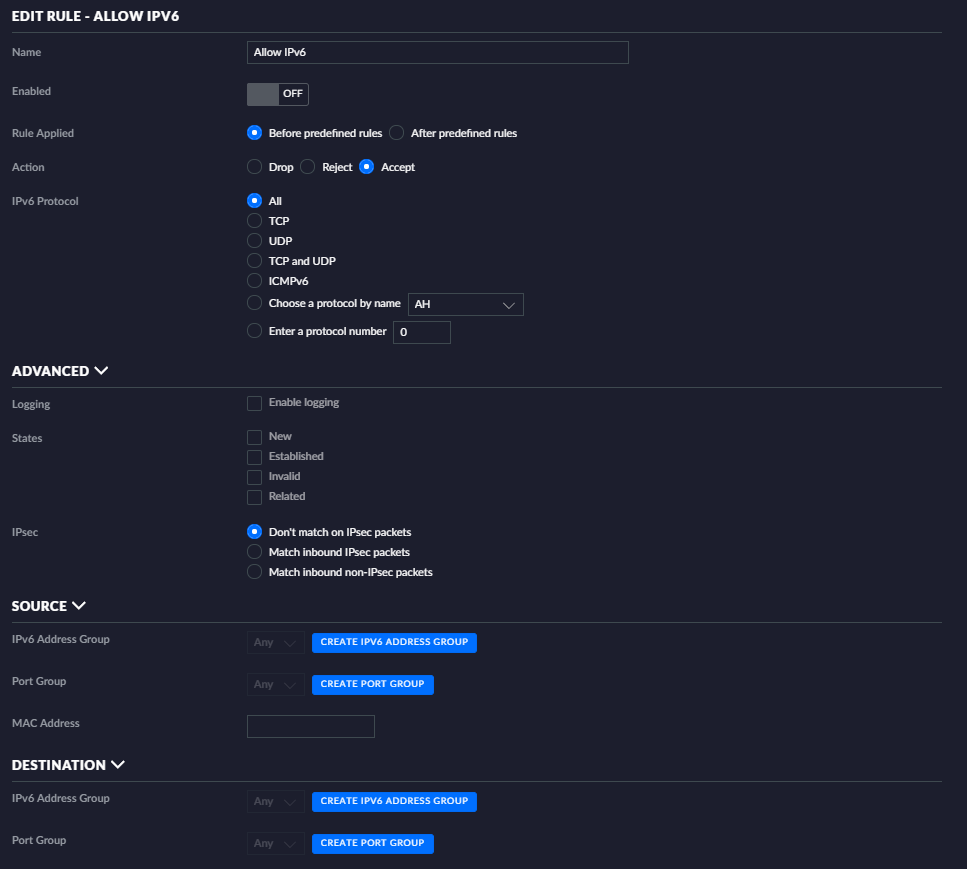Click Create Port Group under Source
Screen dimensions: 967x869
tap(372, 684)
